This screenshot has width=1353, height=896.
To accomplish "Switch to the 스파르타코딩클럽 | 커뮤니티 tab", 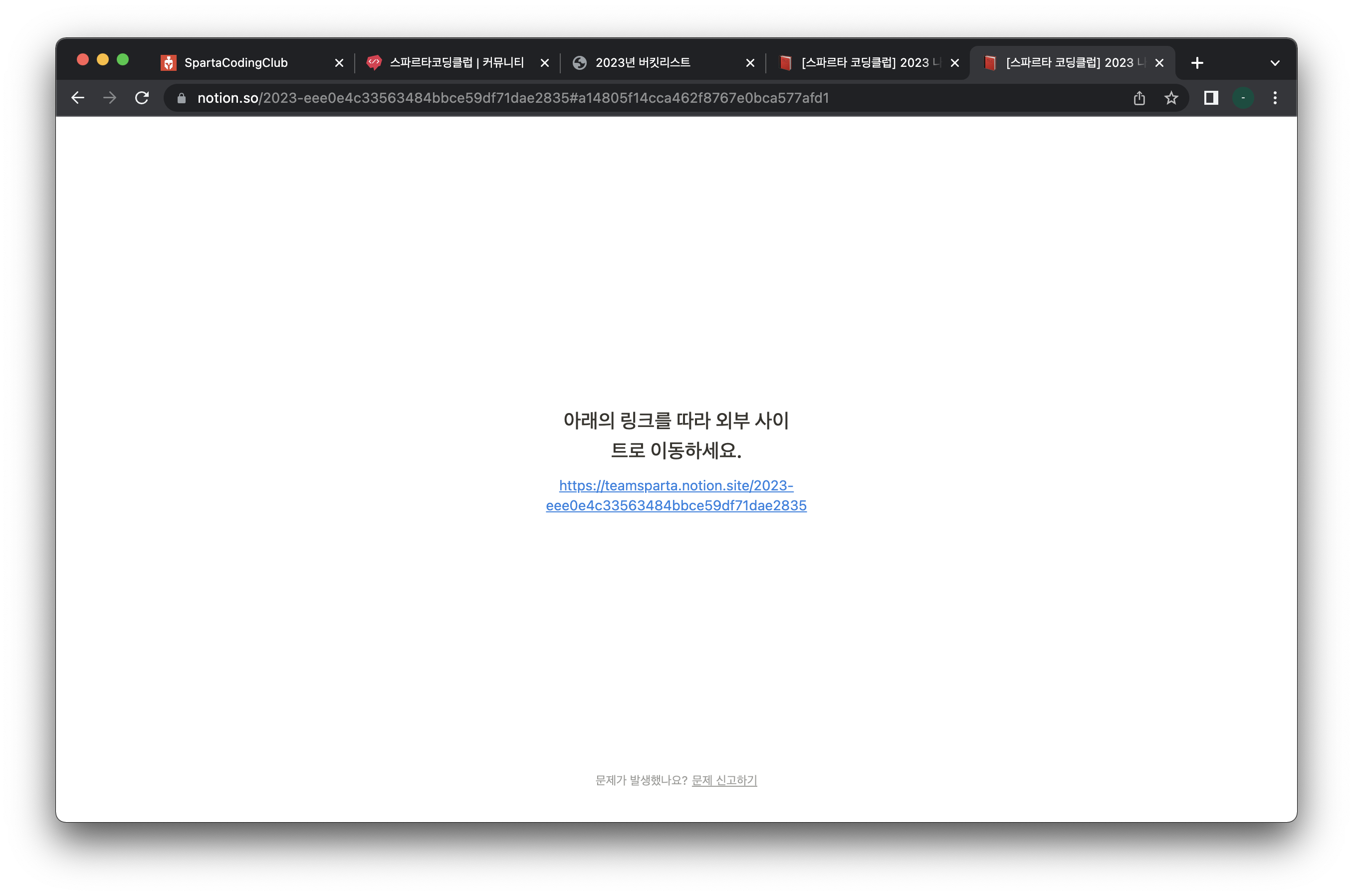I will pyautogui.click(x=457, y=63).
